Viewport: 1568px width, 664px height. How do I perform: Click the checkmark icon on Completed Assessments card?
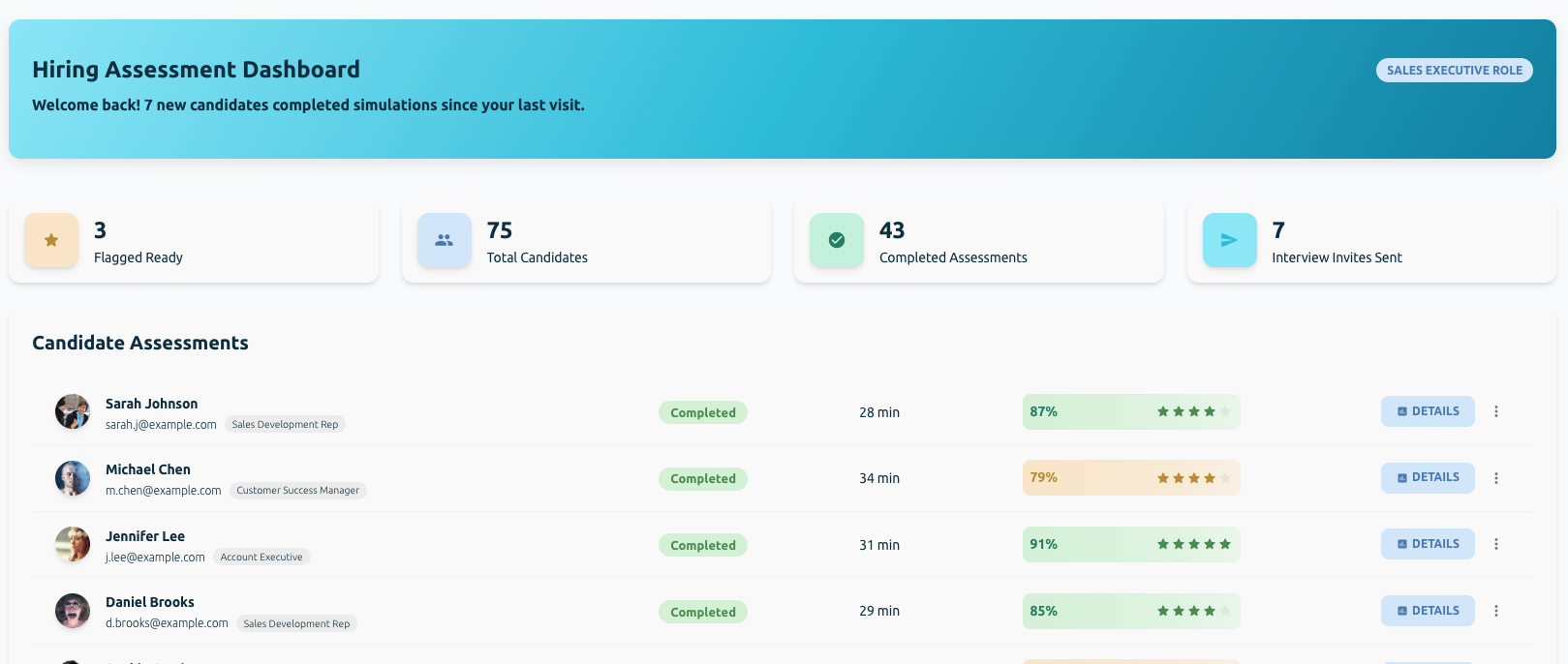pos(837,240)
